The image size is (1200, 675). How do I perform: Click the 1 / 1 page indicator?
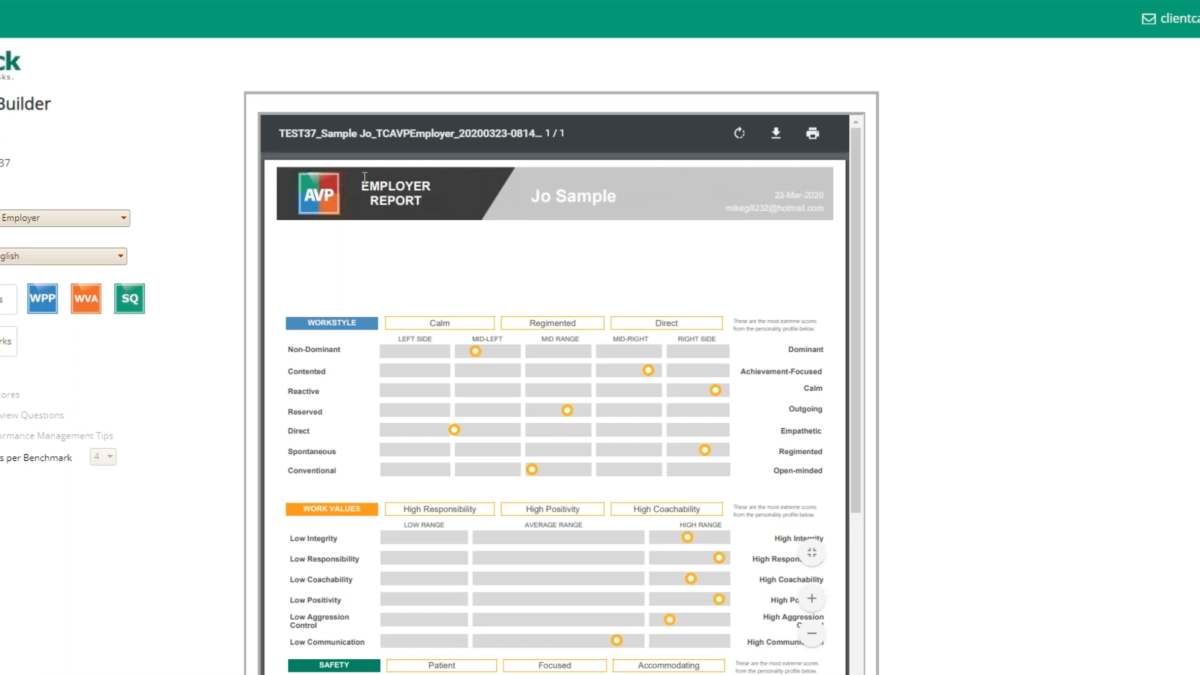pos(554,133)
